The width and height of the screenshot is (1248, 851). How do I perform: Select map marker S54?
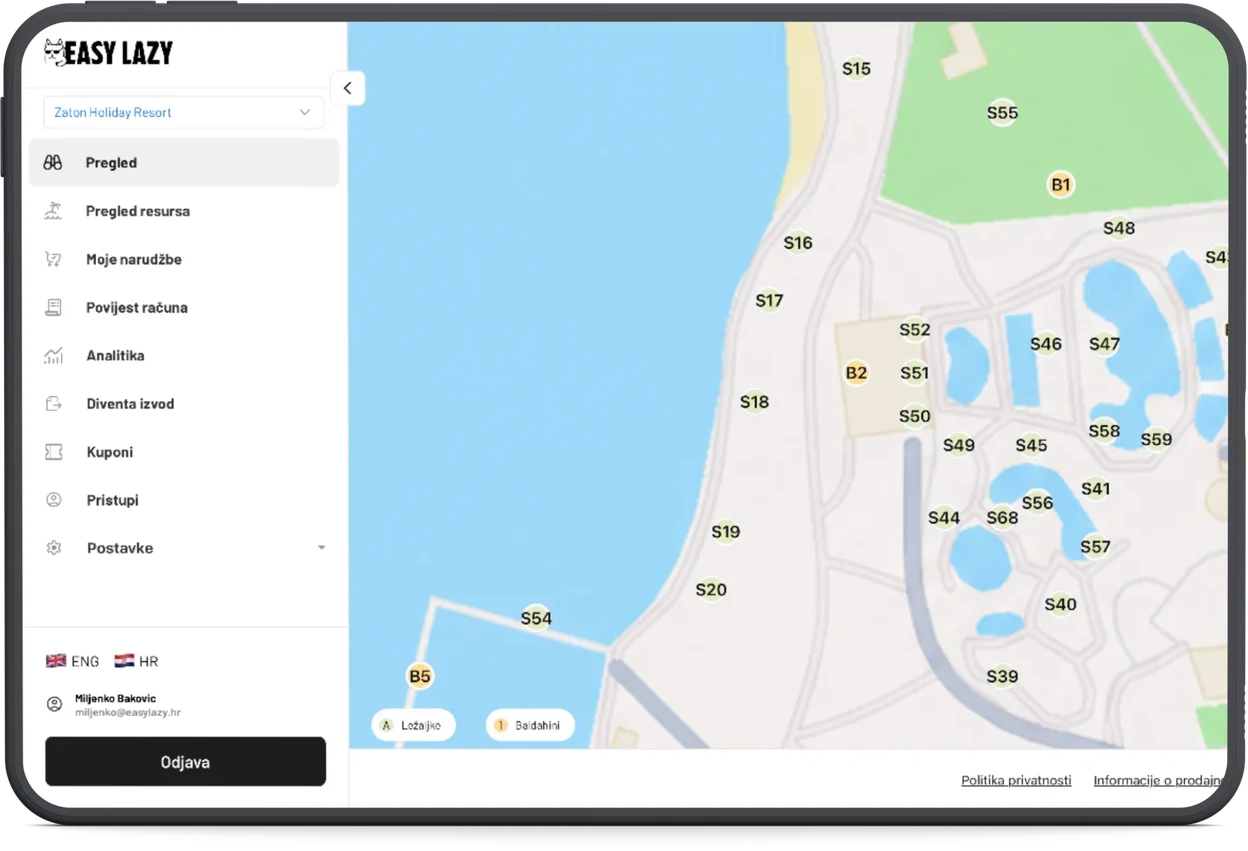pyautogui.click(x=536, y=618)
